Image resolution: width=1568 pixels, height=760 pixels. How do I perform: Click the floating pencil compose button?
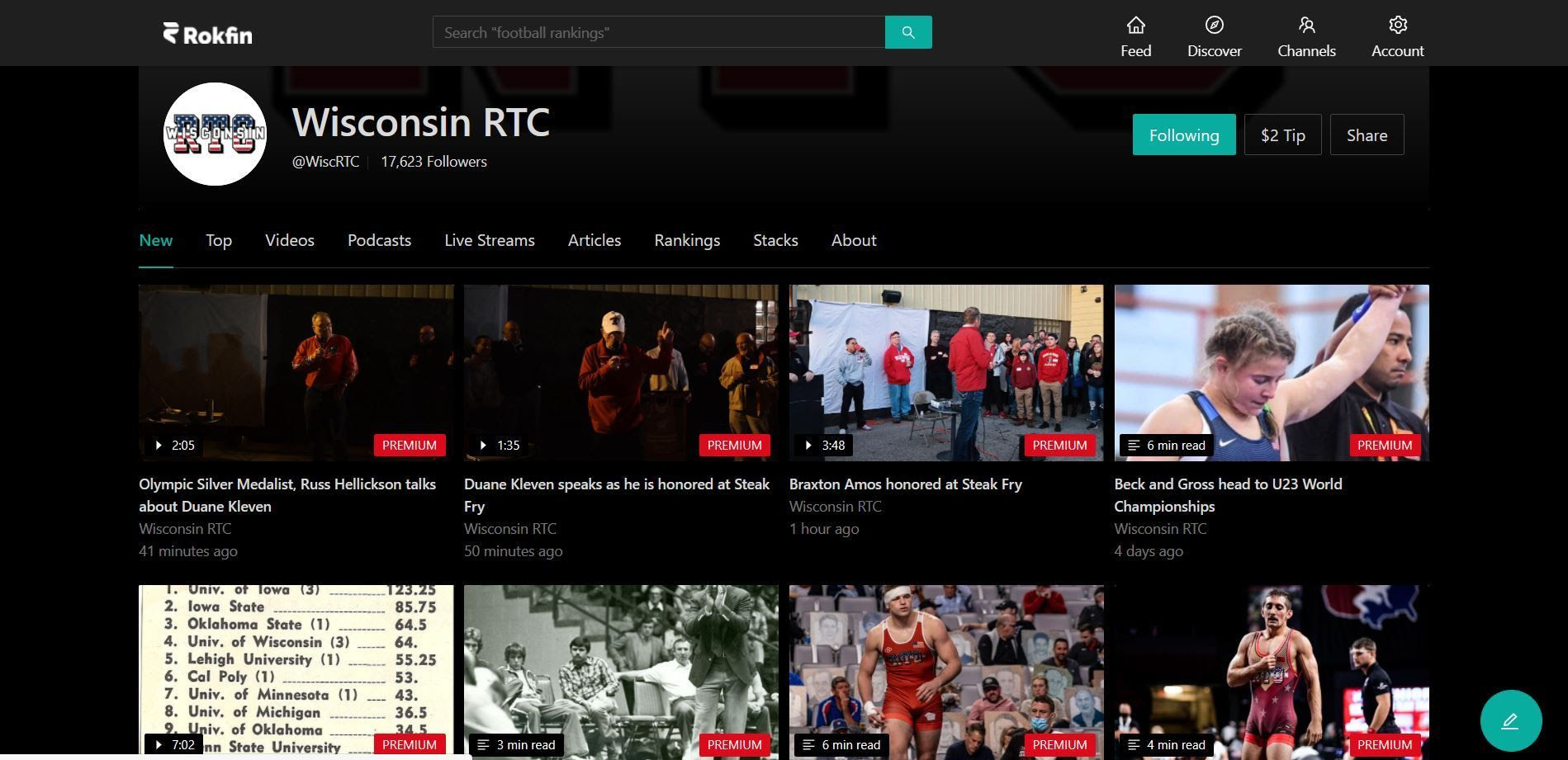tap(1510, 720)
